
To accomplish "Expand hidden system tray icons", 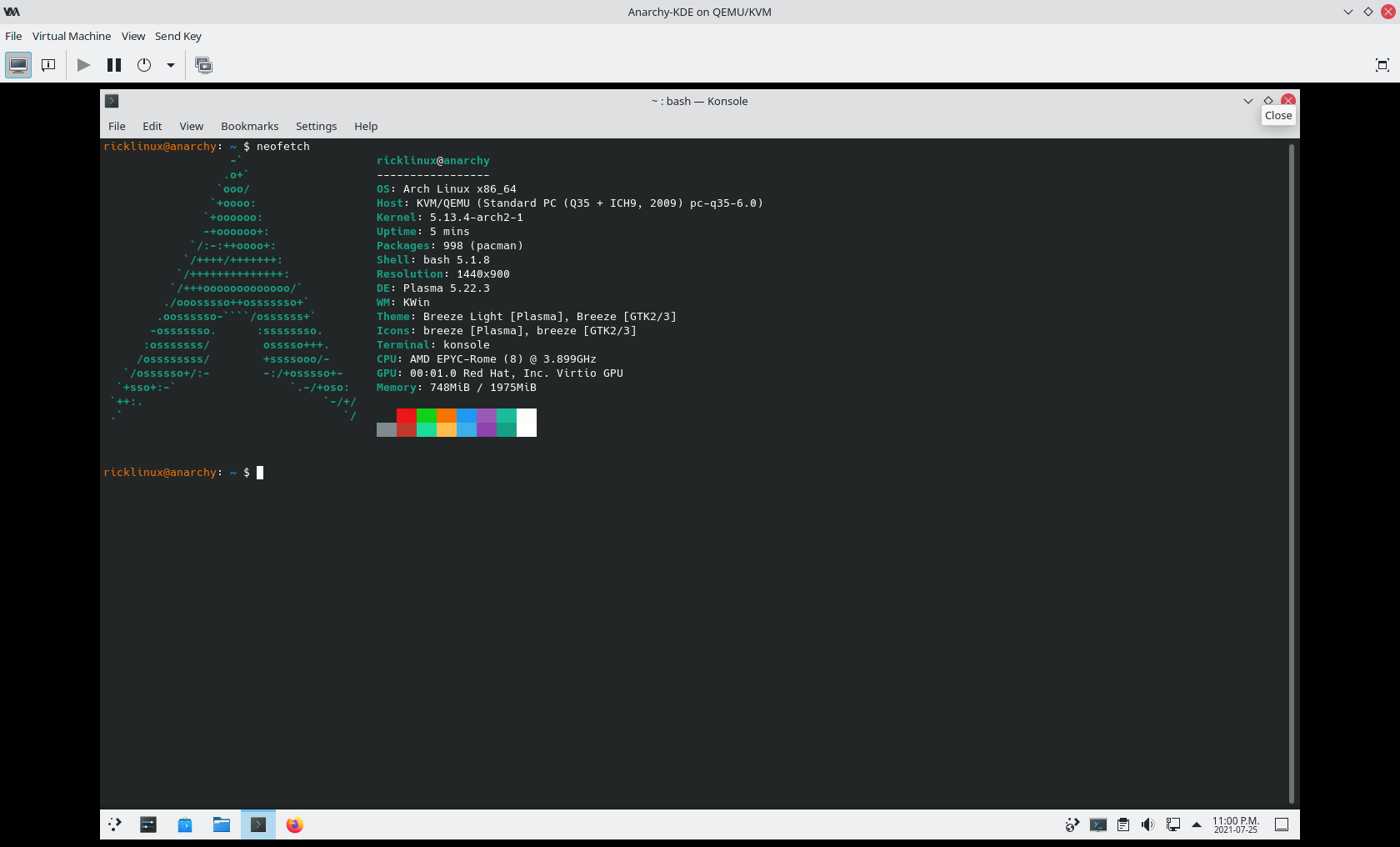I will [1197, 824].
